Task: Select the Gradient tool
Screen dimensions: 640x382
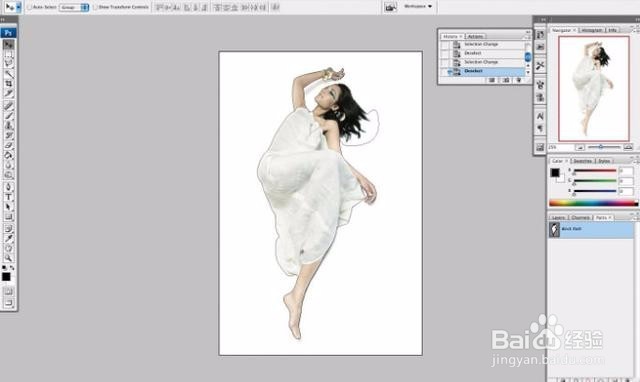Action: [x=9, y=155]
